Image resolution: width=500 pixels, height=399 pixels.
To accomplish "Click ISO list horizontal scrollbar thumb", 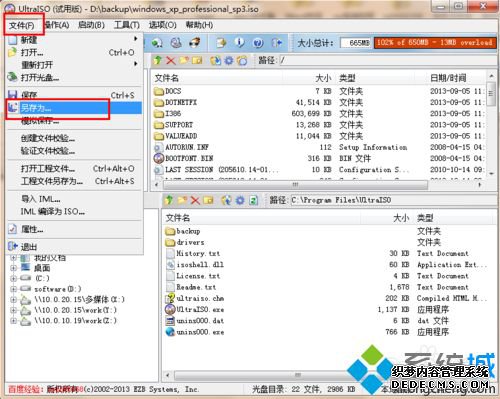I will pos(295,184).
